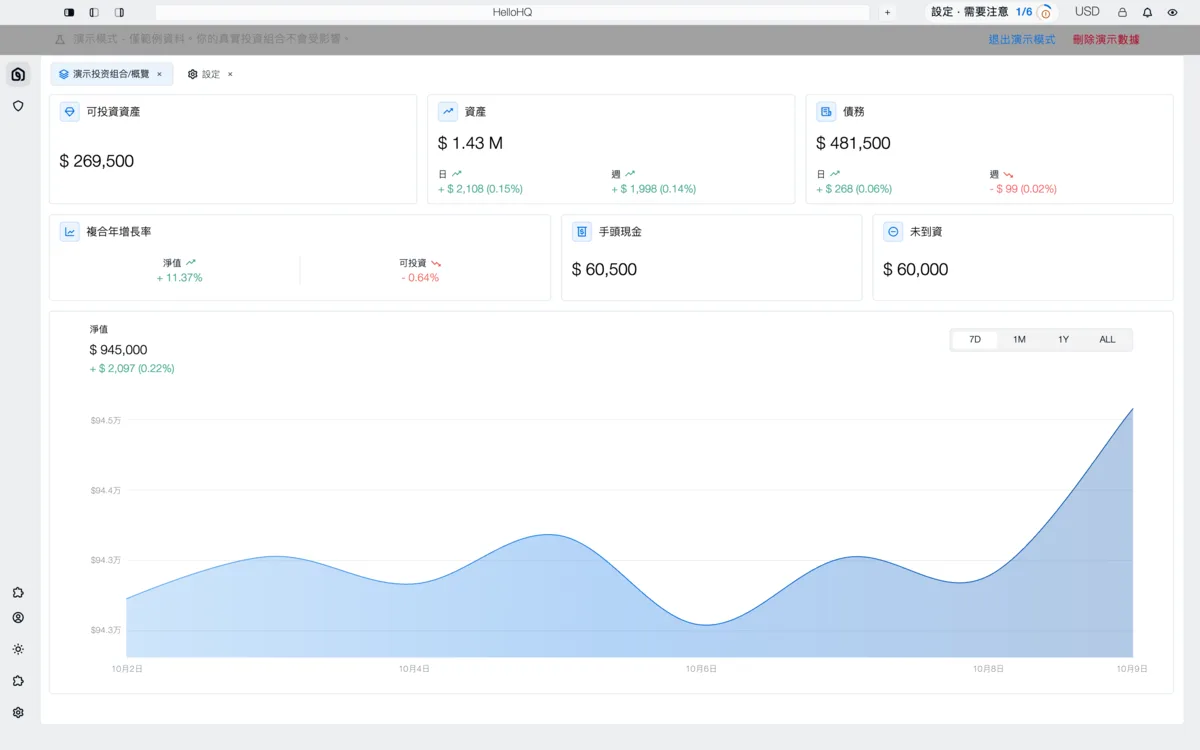This screenshot has height=750, width=1200.
Task: Click 刪除演示數據 link
Action: coord(1106,40)
